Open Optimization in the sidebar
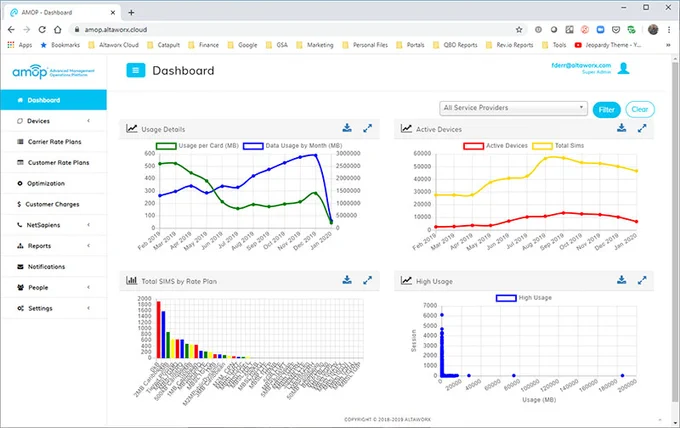This screenshot has height=428, width=680. tap(53, 183)
